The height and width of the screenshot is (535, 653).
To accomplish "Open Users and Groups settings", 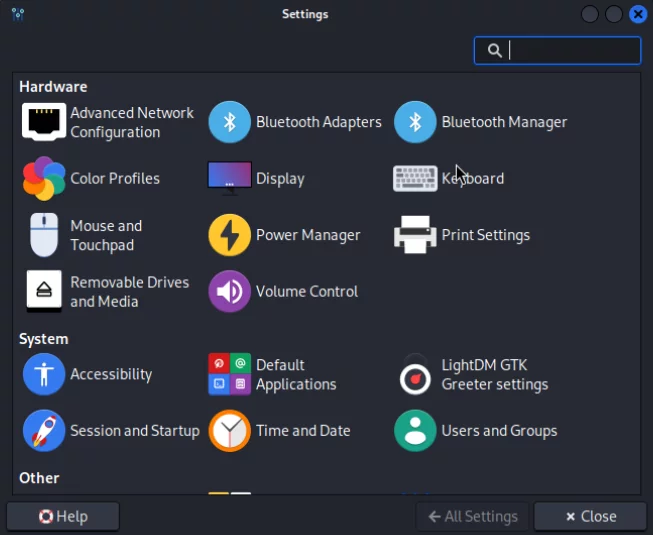I will [x=476, y=431].
